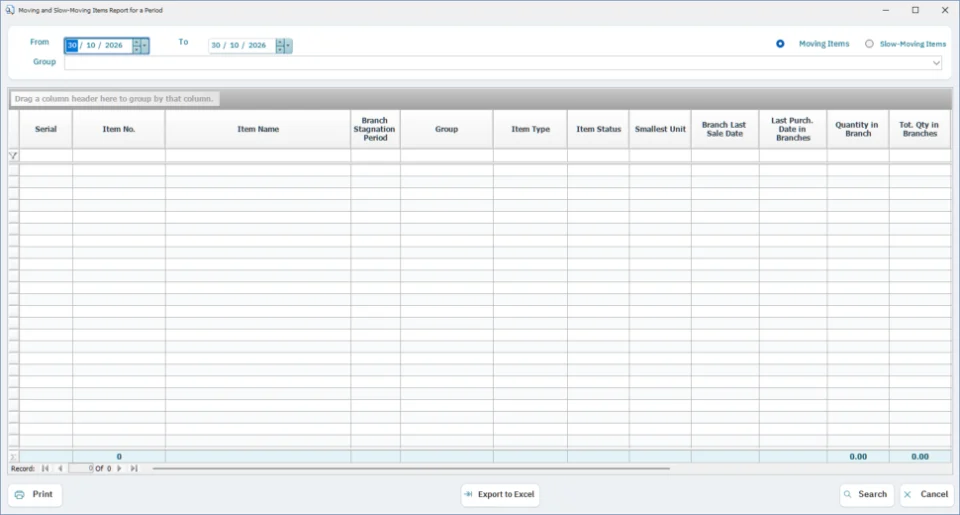Go to first record navigation icon
This screenshot has height=515, width=960.
45,468
